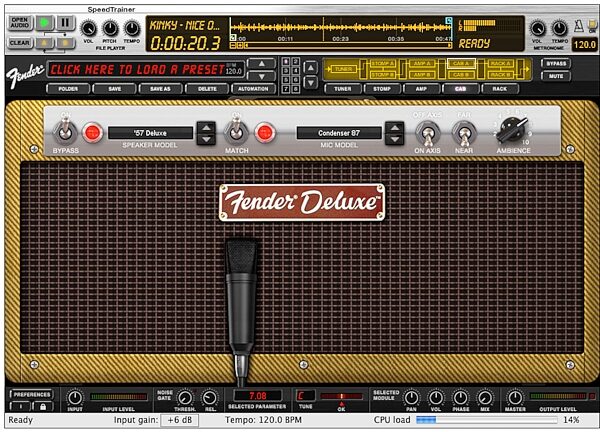This screenshot has height=432, width=600.
Task: Open the preset FOLDER
Action: pyautogui.click(x=68, y=89)
